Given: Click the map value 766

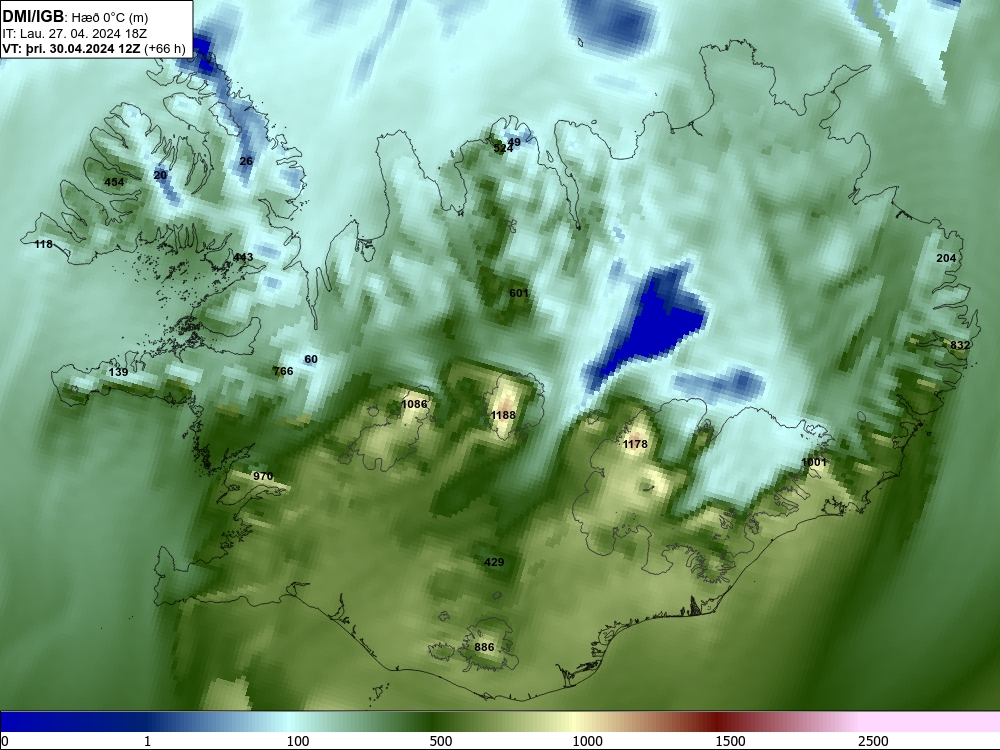Looking at the screenshot, I should point(283,371).
